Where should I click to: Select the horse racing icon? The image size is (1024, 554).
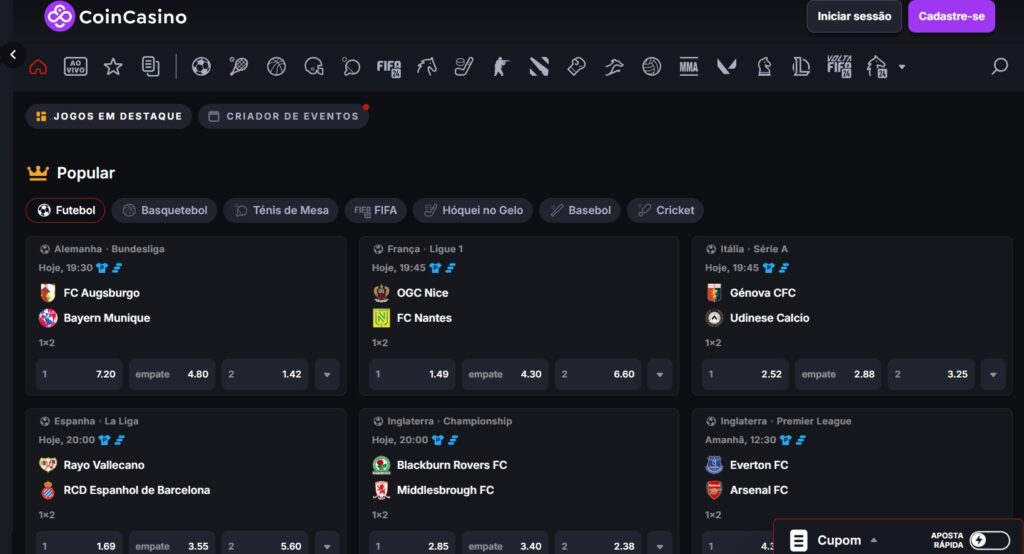pyautogui.click(x=426, y=67)
